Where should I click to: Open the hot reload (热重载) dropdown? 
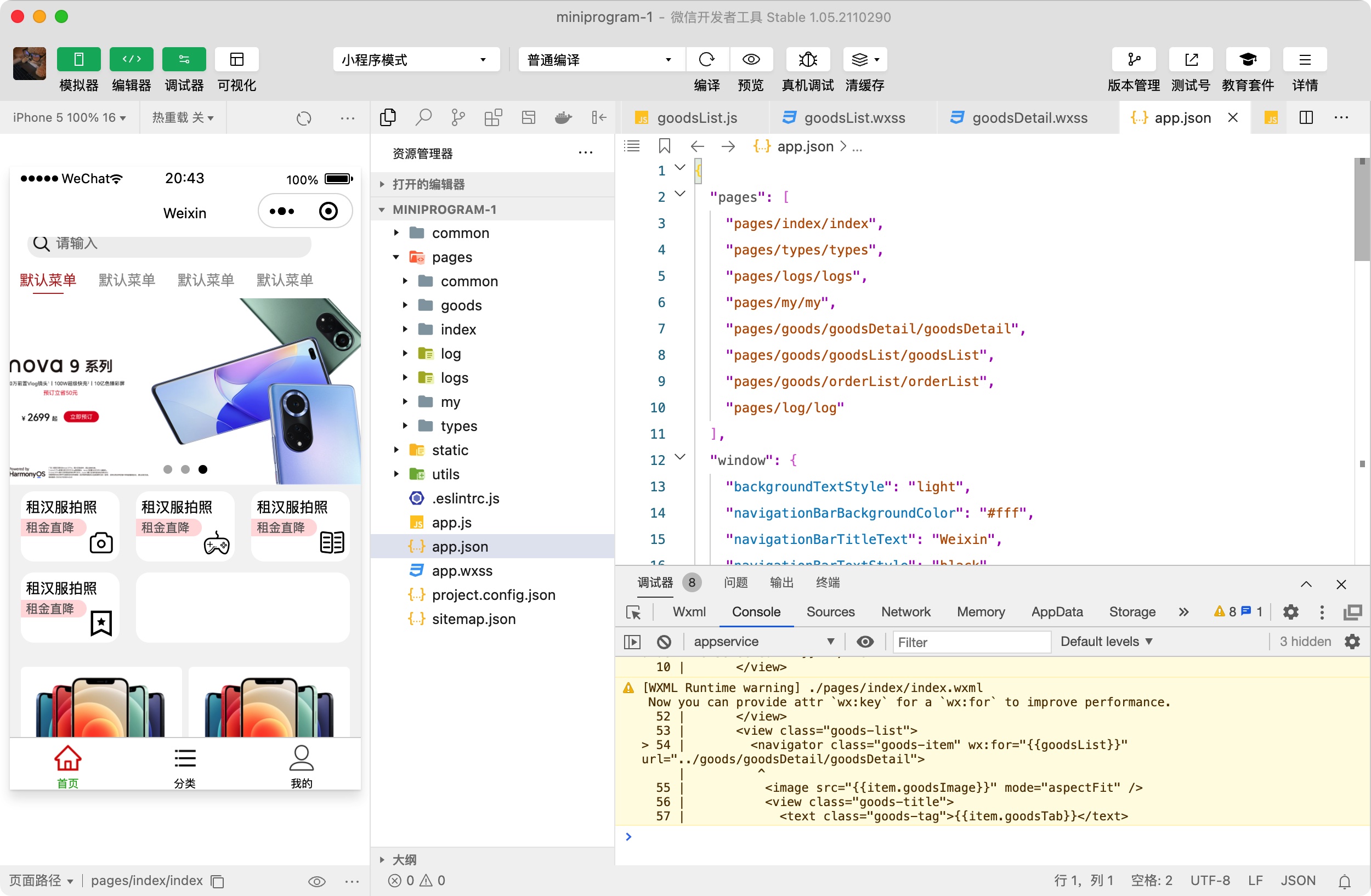point(183,117)
